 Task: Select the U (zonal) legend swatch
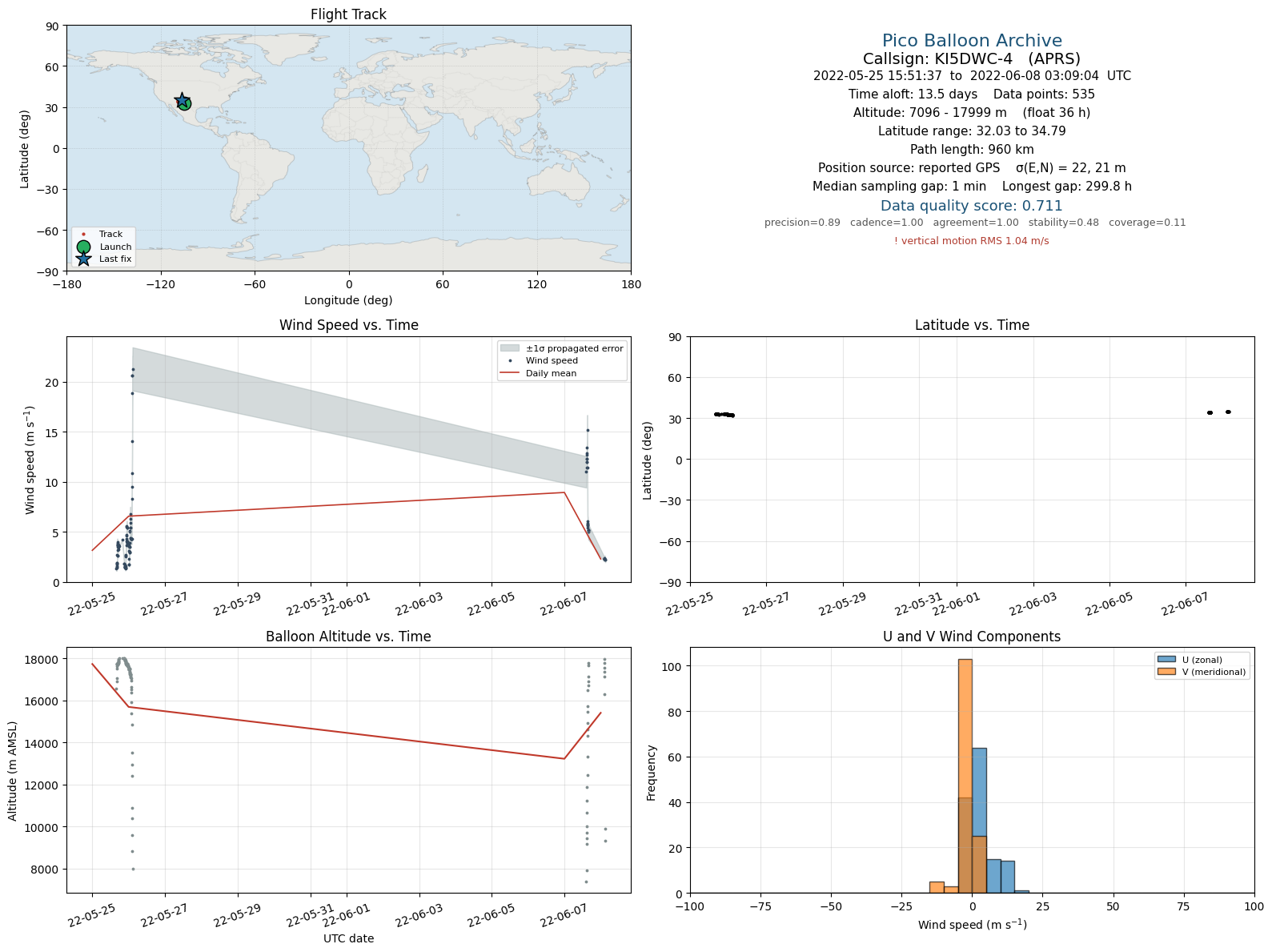1166,660
